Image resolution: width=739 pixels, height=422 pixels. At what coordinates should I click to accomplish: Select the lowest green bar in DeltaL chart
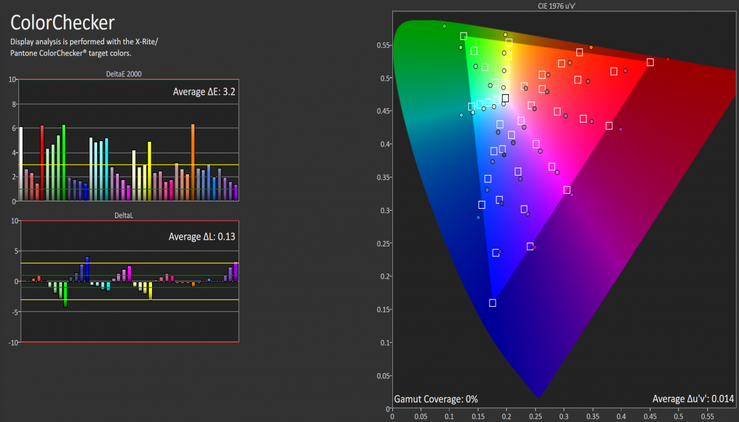(x=66, y=294)
